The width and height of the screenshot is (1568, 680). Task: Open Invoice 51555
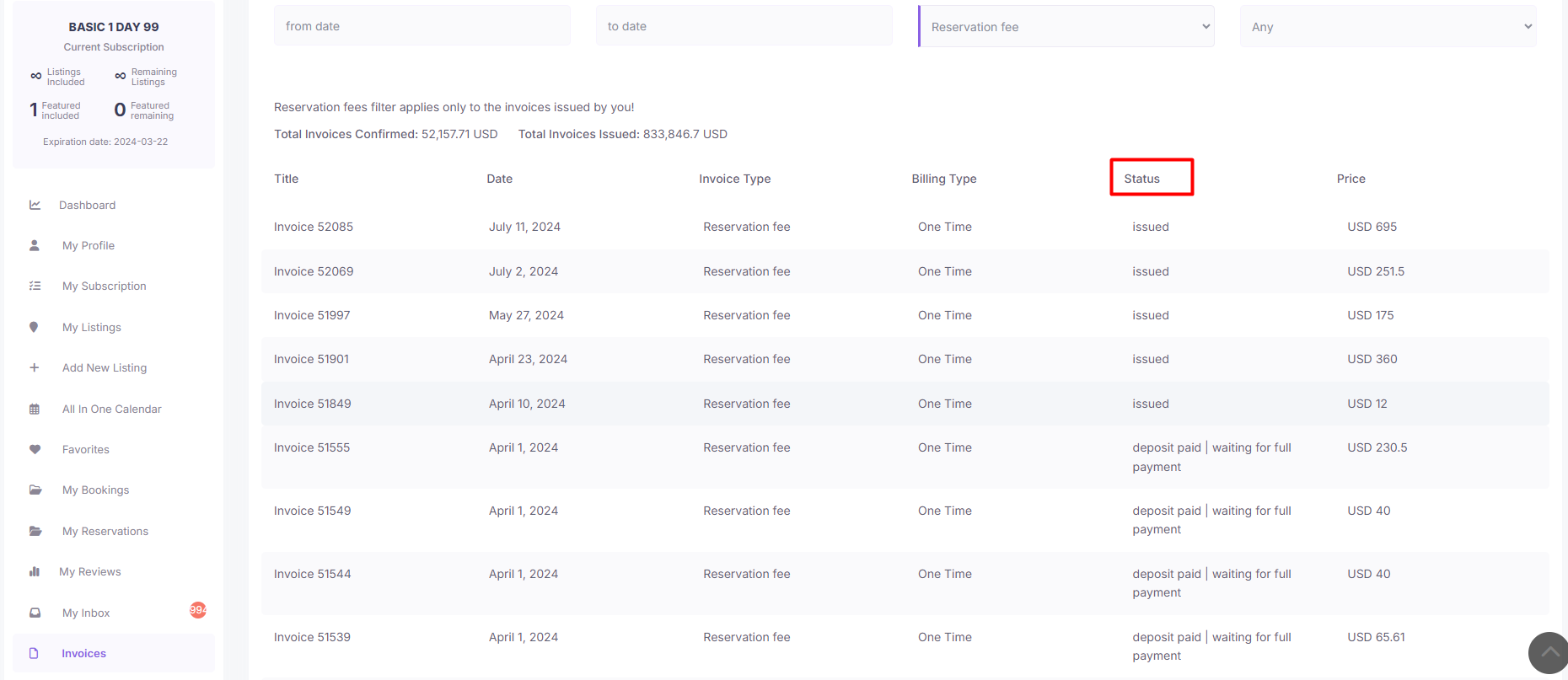click(312, 447)
